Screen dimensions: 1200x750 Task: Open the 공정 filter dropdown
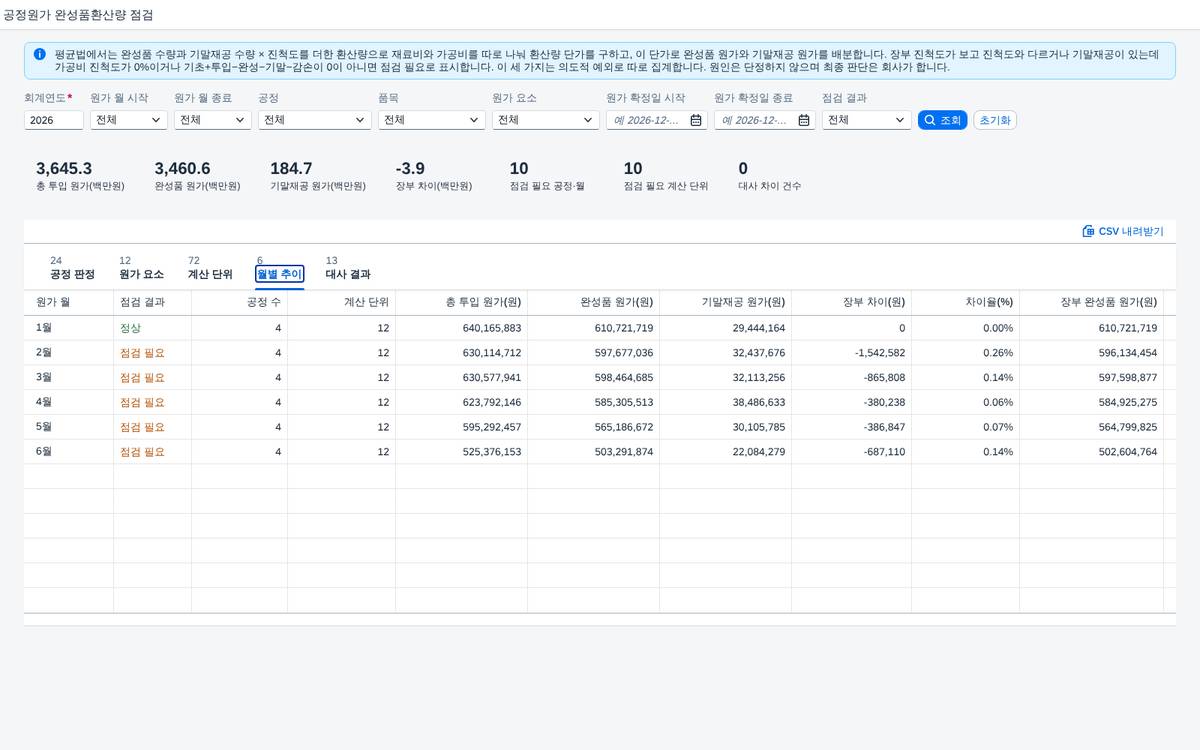click(x=315, y=120)
